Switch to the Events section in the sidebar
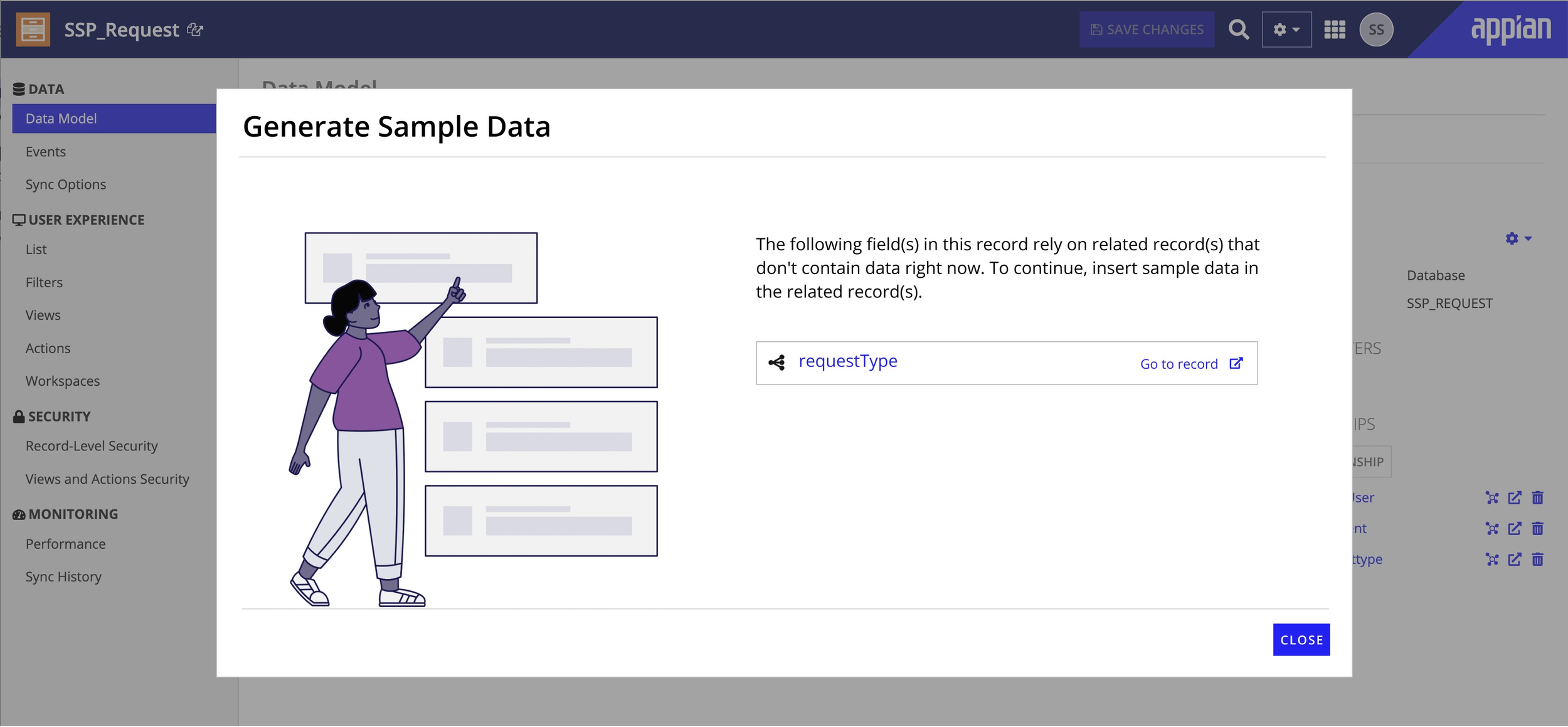 pyautogui.click(x=46, y=151)
